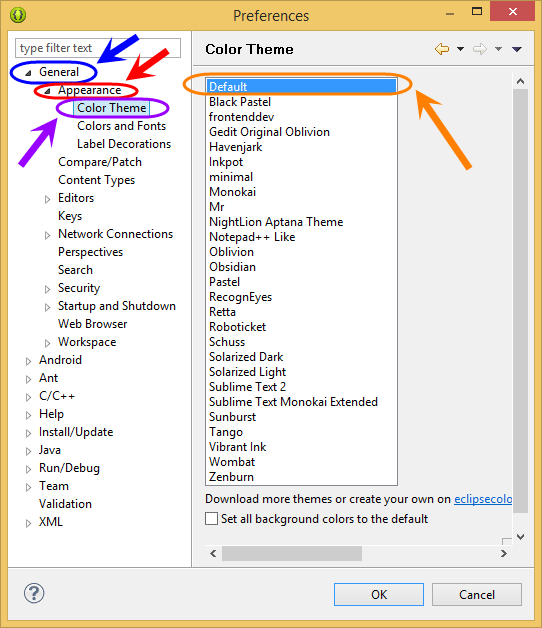This screenshot has height=628, width=542.
Task: Open the help question mark icon
Action: coord(34,593)
